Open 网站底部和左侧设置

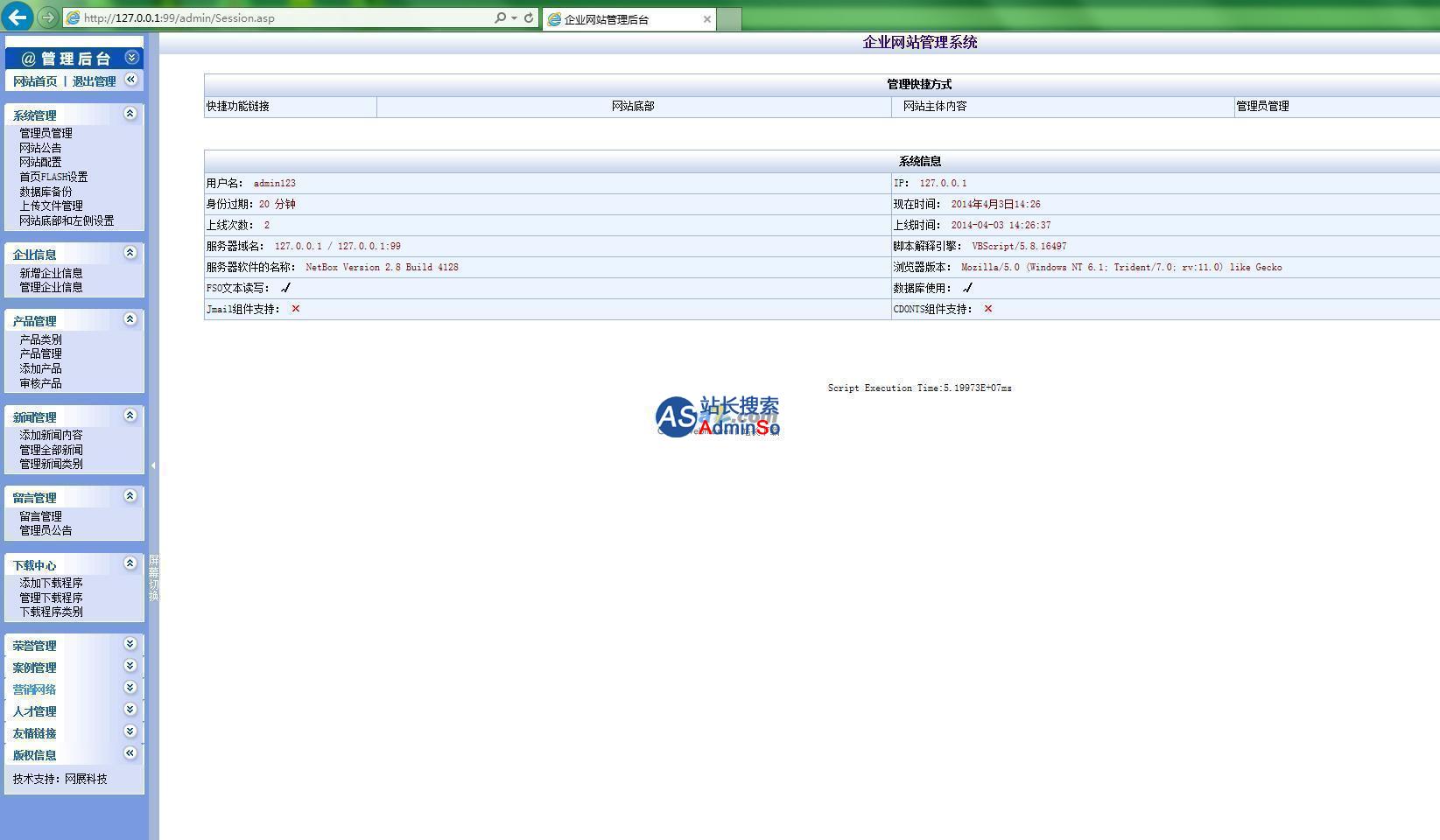[67, 221]
